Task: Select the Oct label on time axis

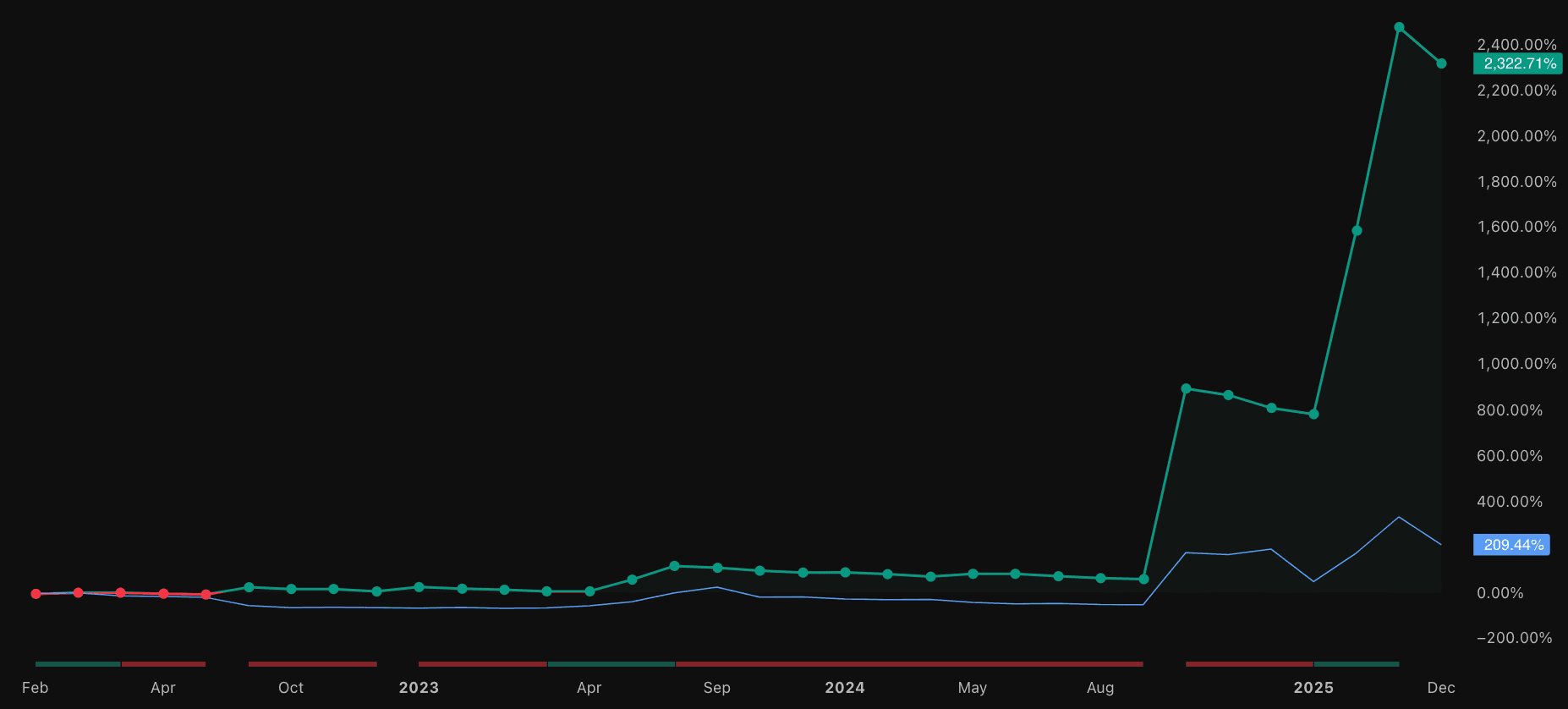Action: (x=291, y=688)
